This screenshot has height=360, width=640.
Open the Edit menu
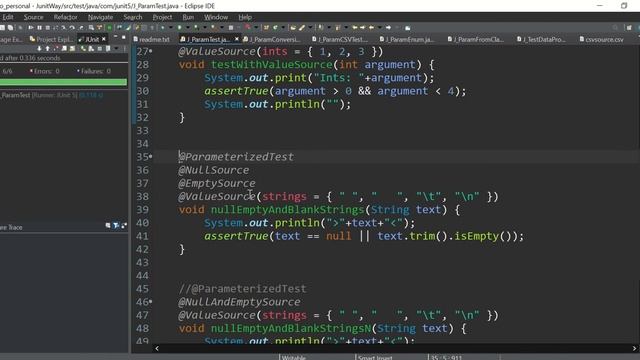[8, 17]
